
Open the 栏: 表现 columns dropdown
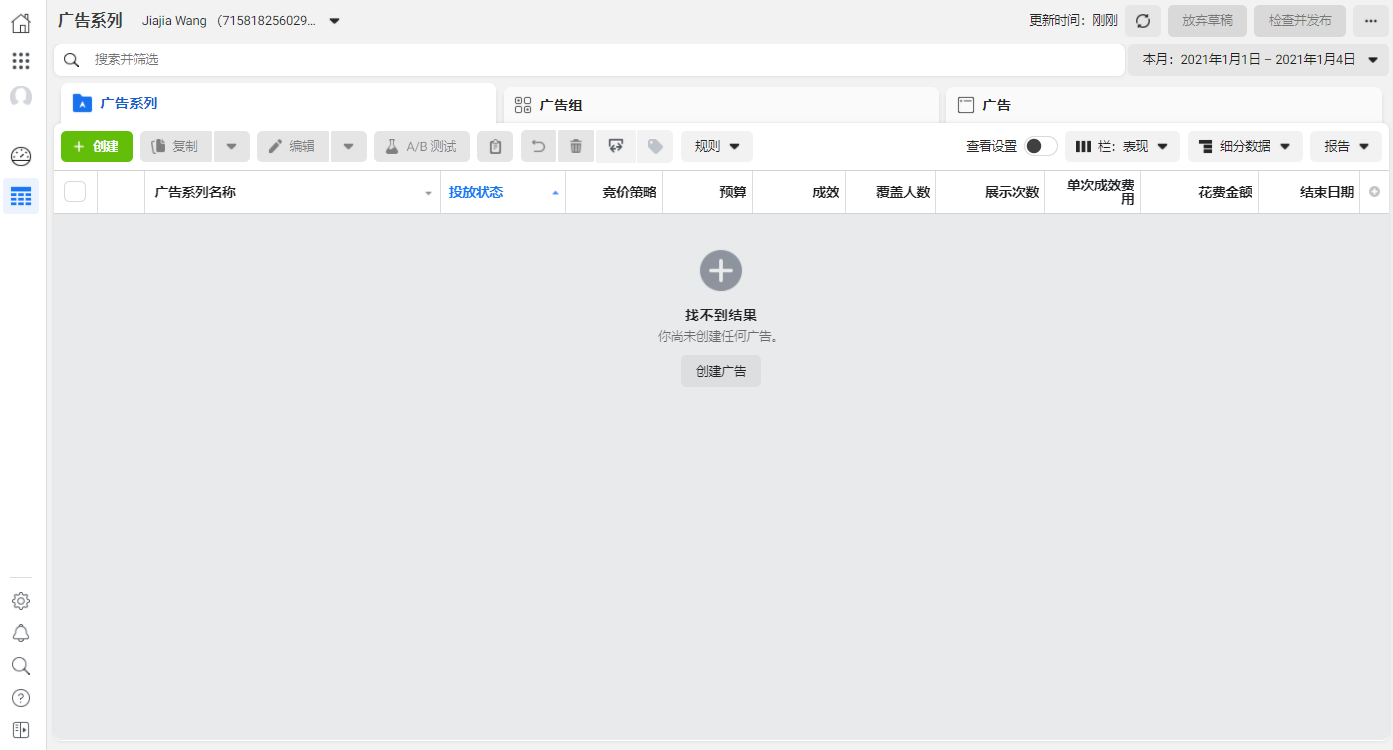[1122, 147]
